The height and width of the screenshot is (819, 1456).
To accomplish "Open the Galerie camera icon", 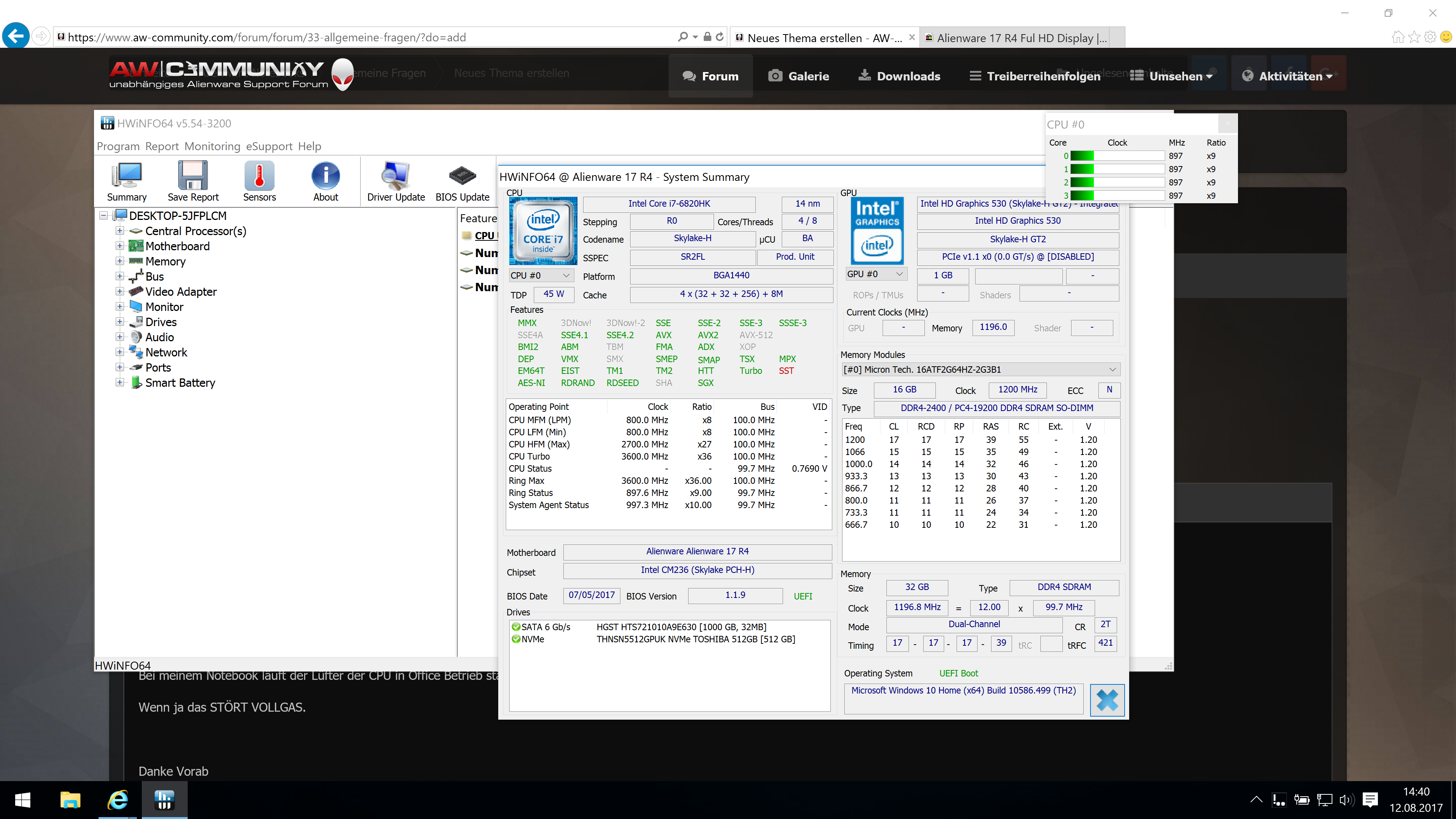I will (x=775, y=76).
